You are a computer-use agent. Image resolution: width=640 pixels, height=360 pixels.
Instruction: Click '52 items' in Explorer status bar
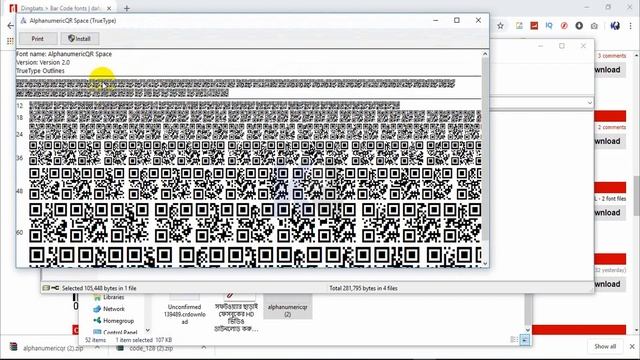pos(96,340)
